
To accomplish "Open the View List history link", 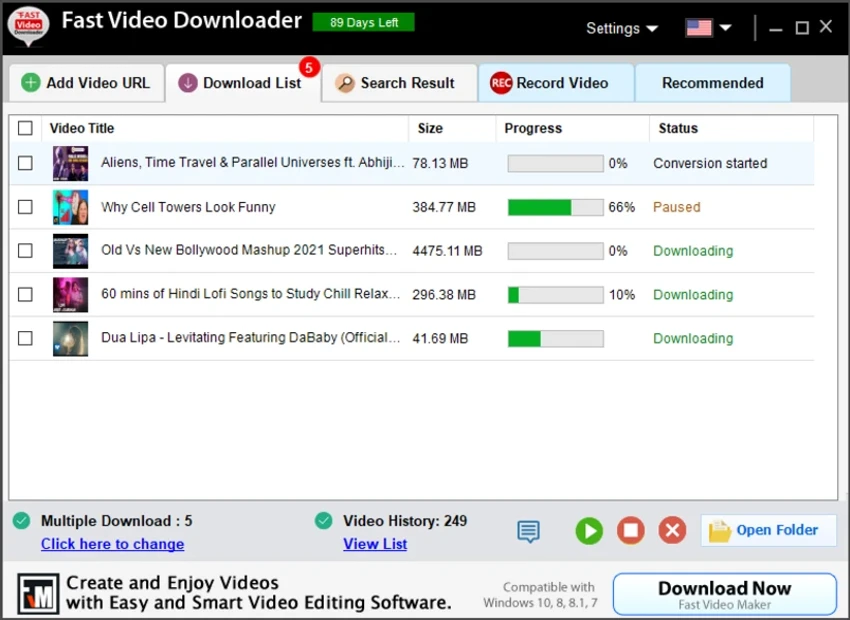I will [x=375, y=544].
